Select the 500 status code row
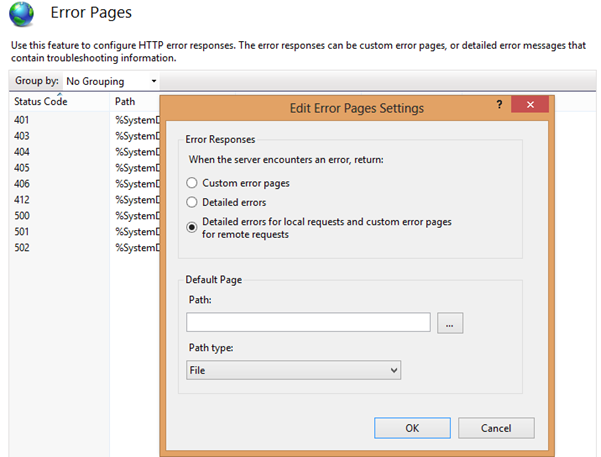This screenshot has height=457, width=601. click(x=22, y=215)
